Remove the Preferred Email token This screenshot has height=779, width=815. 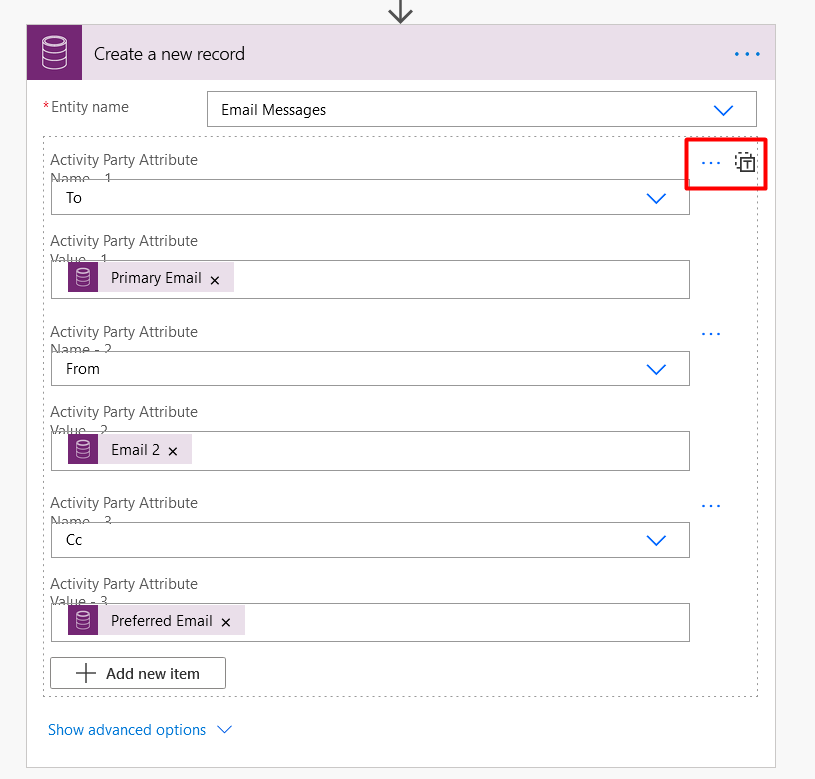226,623
